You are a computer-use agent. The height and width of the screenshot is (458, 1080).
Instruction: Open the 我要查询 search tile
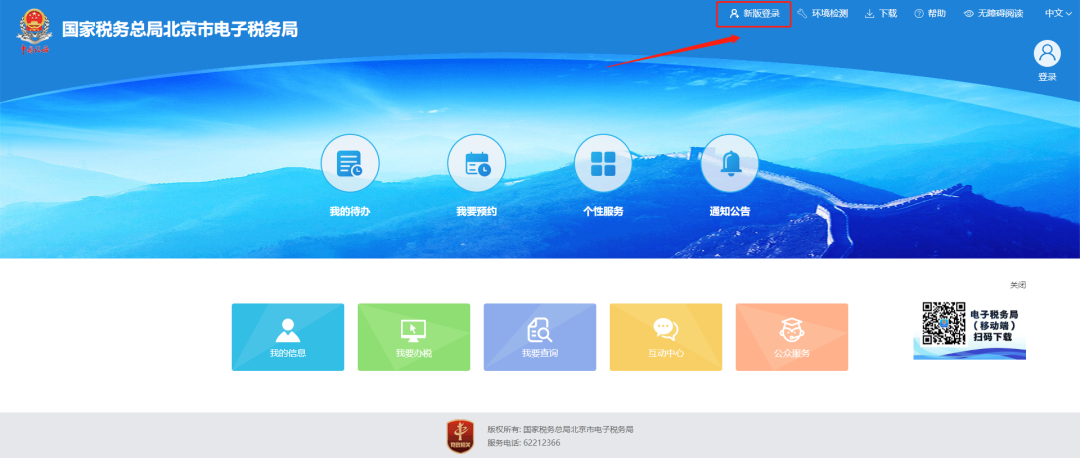540,337
